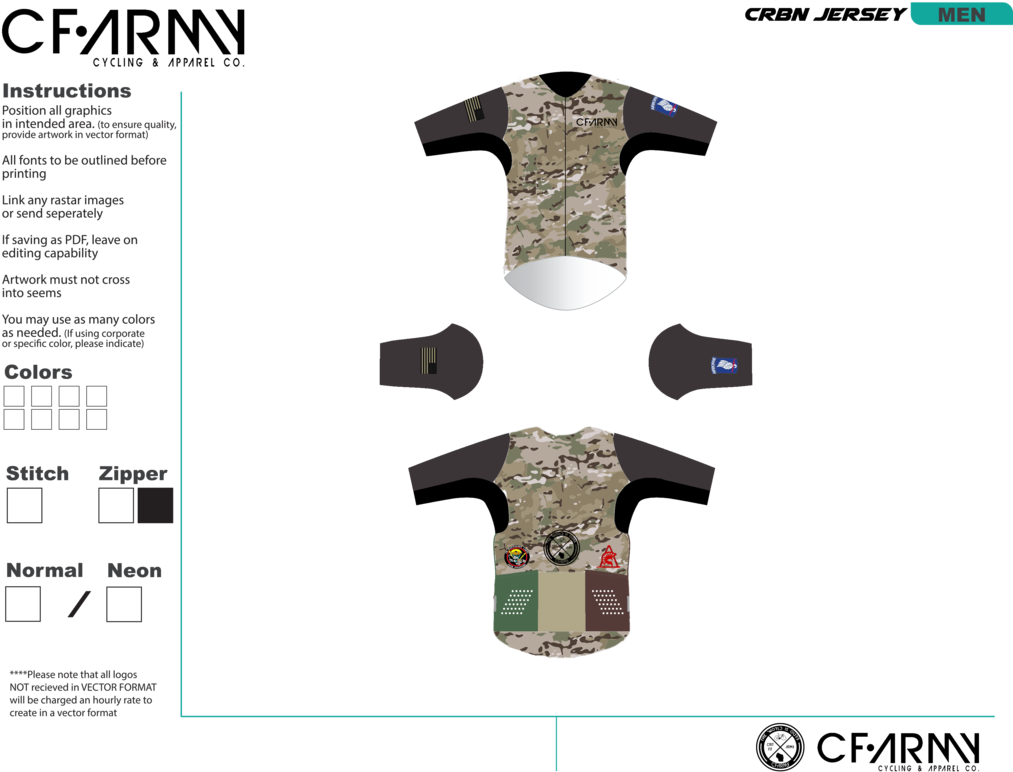Select the white Zipper color box
1013x772 pixels.
point(116,505)
